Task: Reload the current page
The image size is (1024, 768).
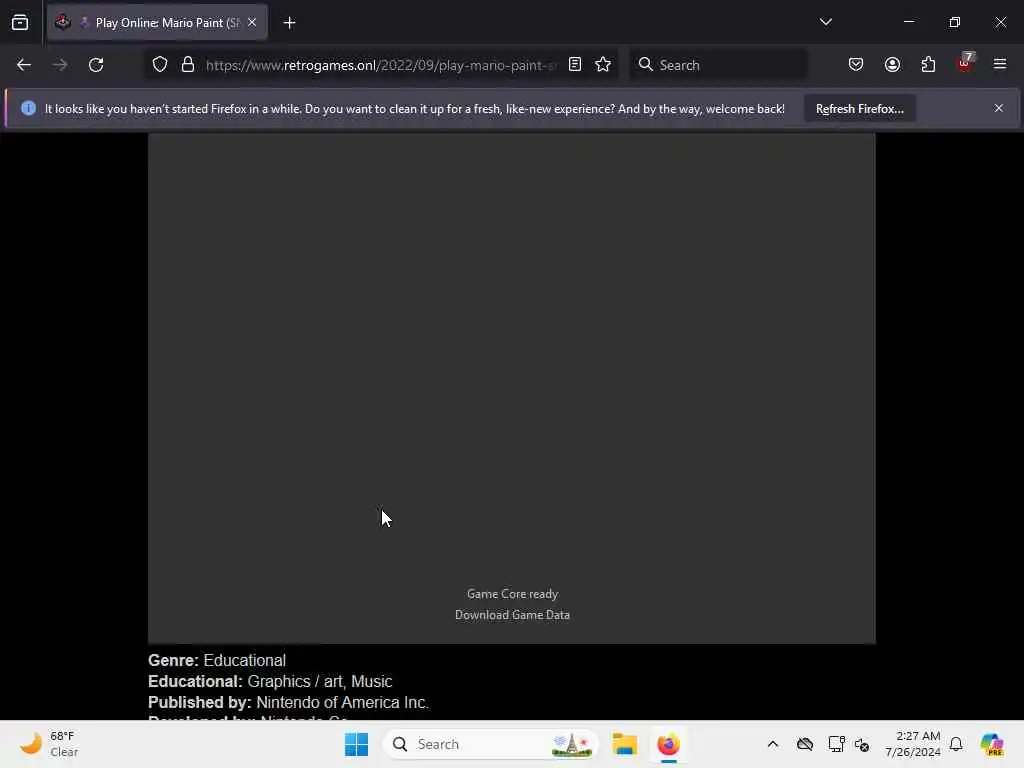Action: point(96,65)
